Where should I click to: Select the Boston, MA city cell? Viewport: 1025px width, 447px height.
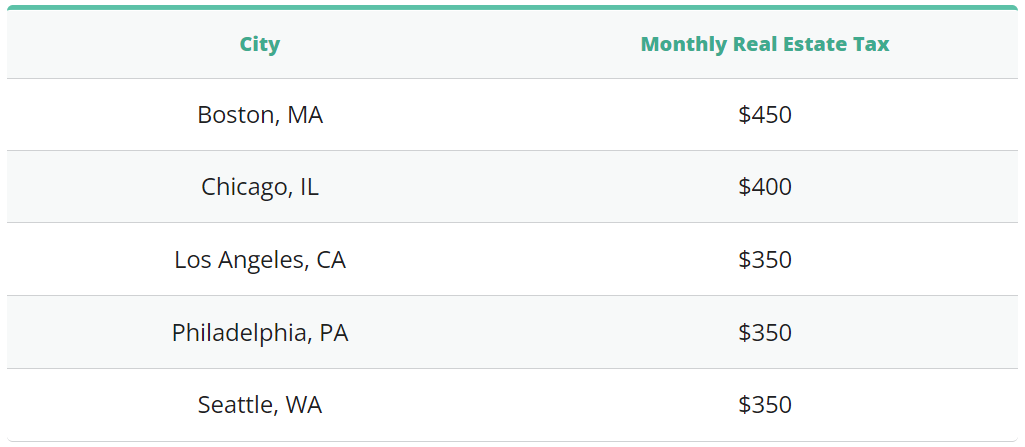(x=260, y=115)
